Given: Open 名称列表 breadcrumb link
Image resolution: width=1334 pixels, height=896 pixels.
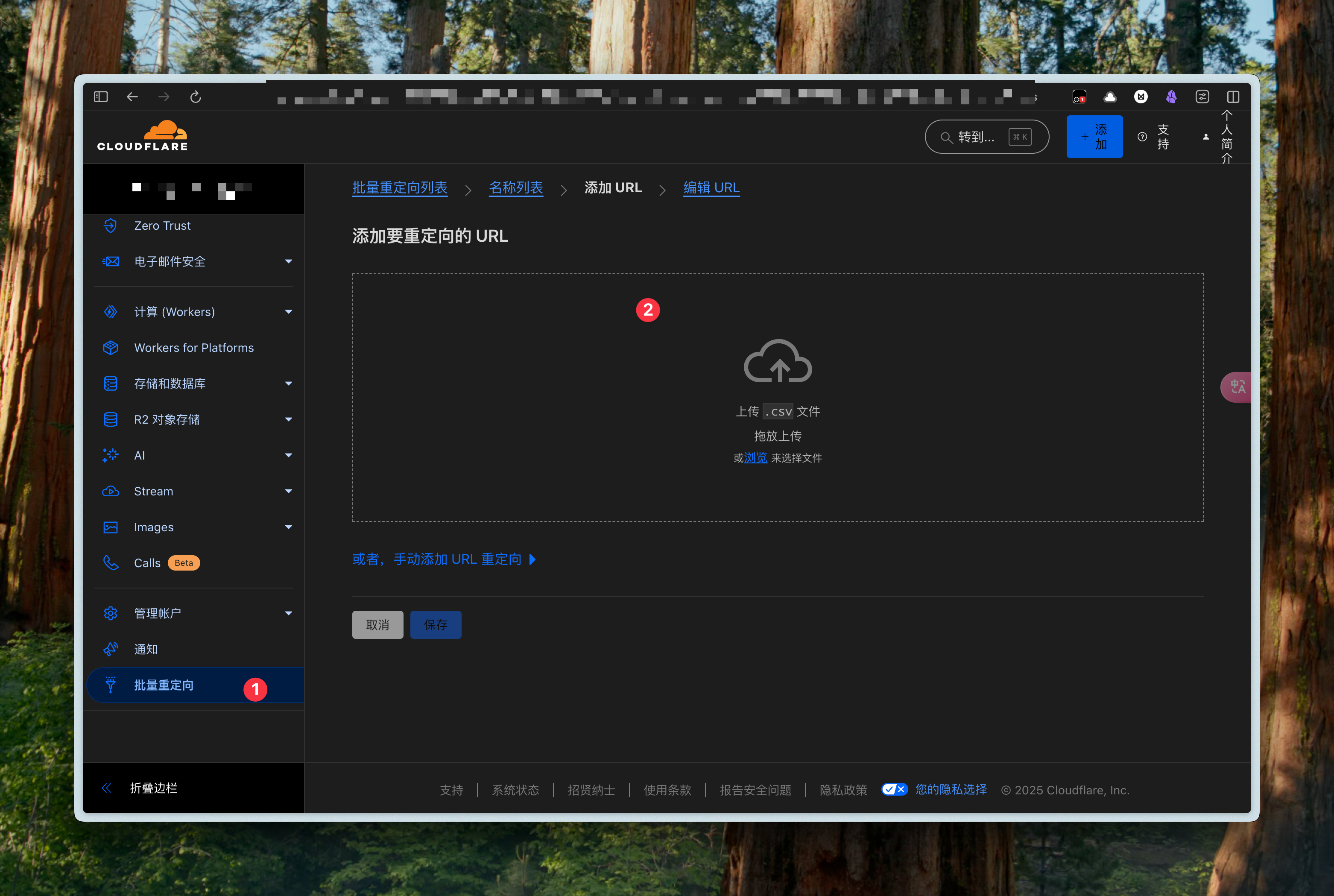Looking at the screenshot, I should pyautogui.click(x=515, y=187).
